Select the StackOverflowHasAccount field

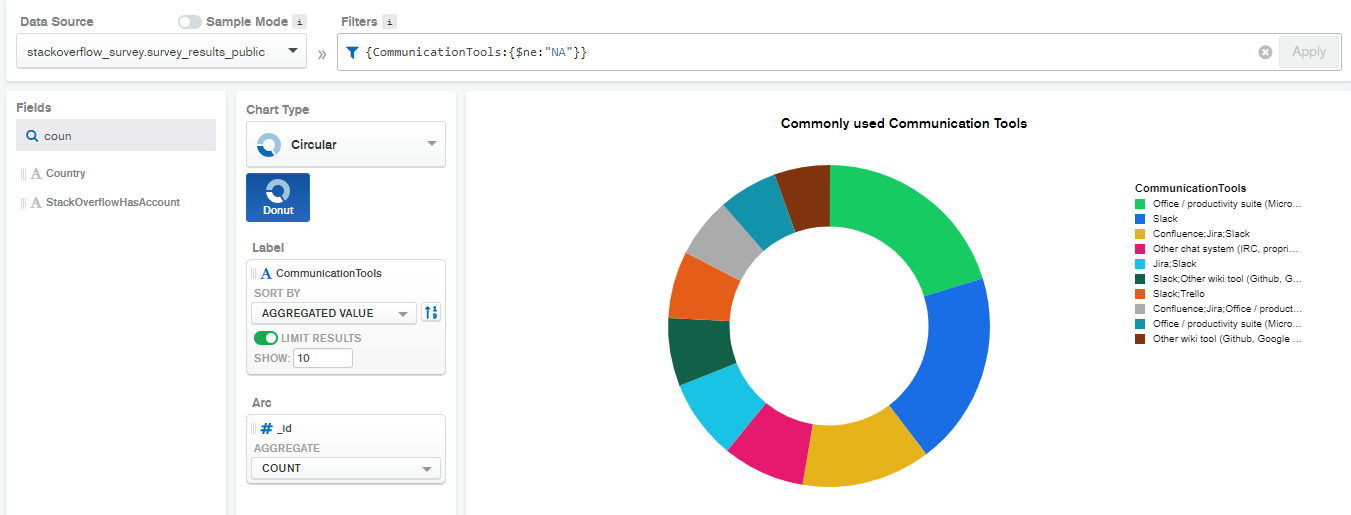112,202
